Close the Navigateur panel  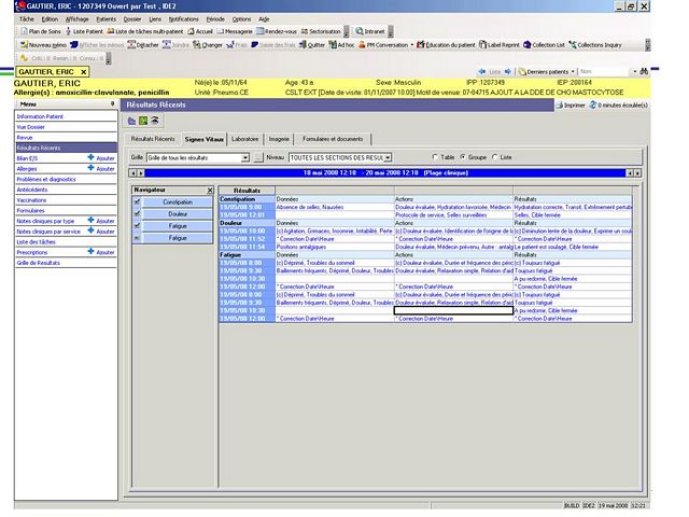pyautogui.click(x=210, y=190)
